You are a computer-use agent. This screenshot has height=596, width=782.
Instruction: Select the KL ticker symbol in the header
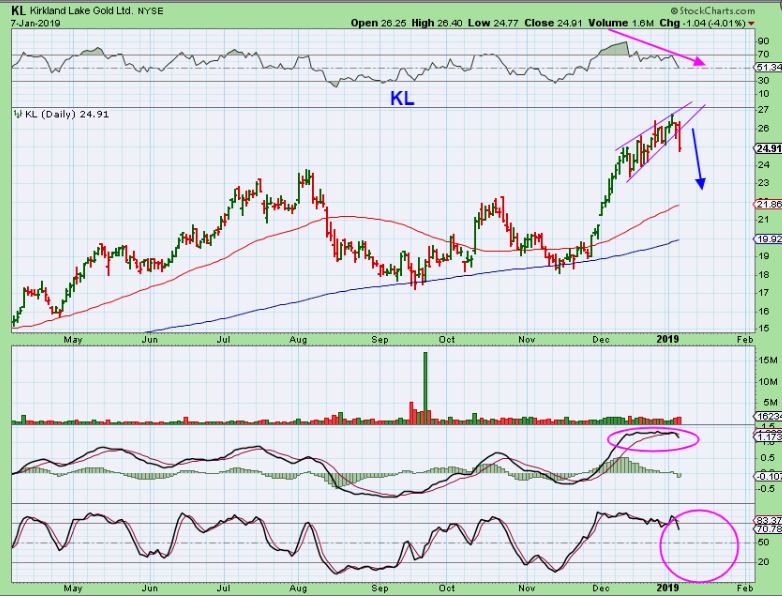tap(18, 11)
